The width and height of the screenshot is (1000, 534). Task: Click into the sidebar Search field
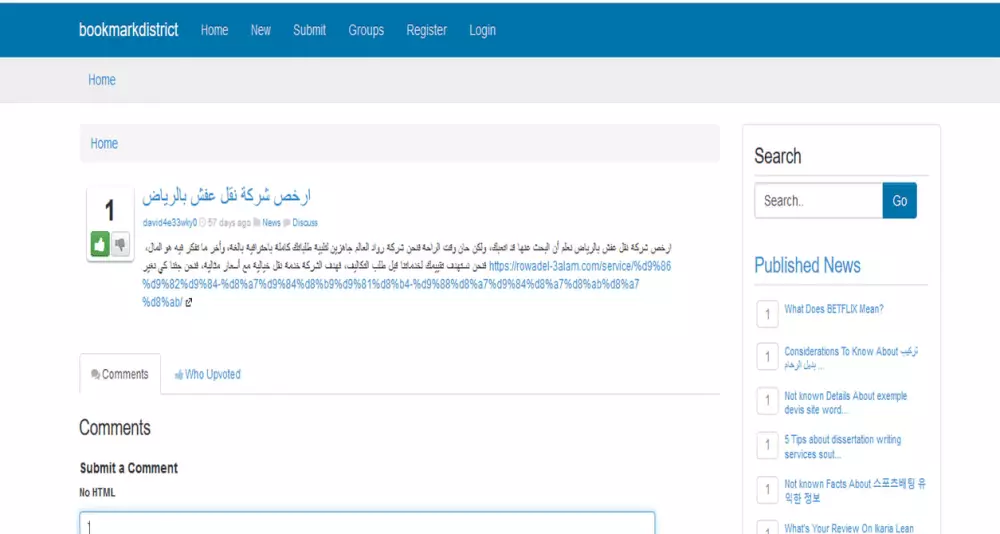click(x=819, y=201)
